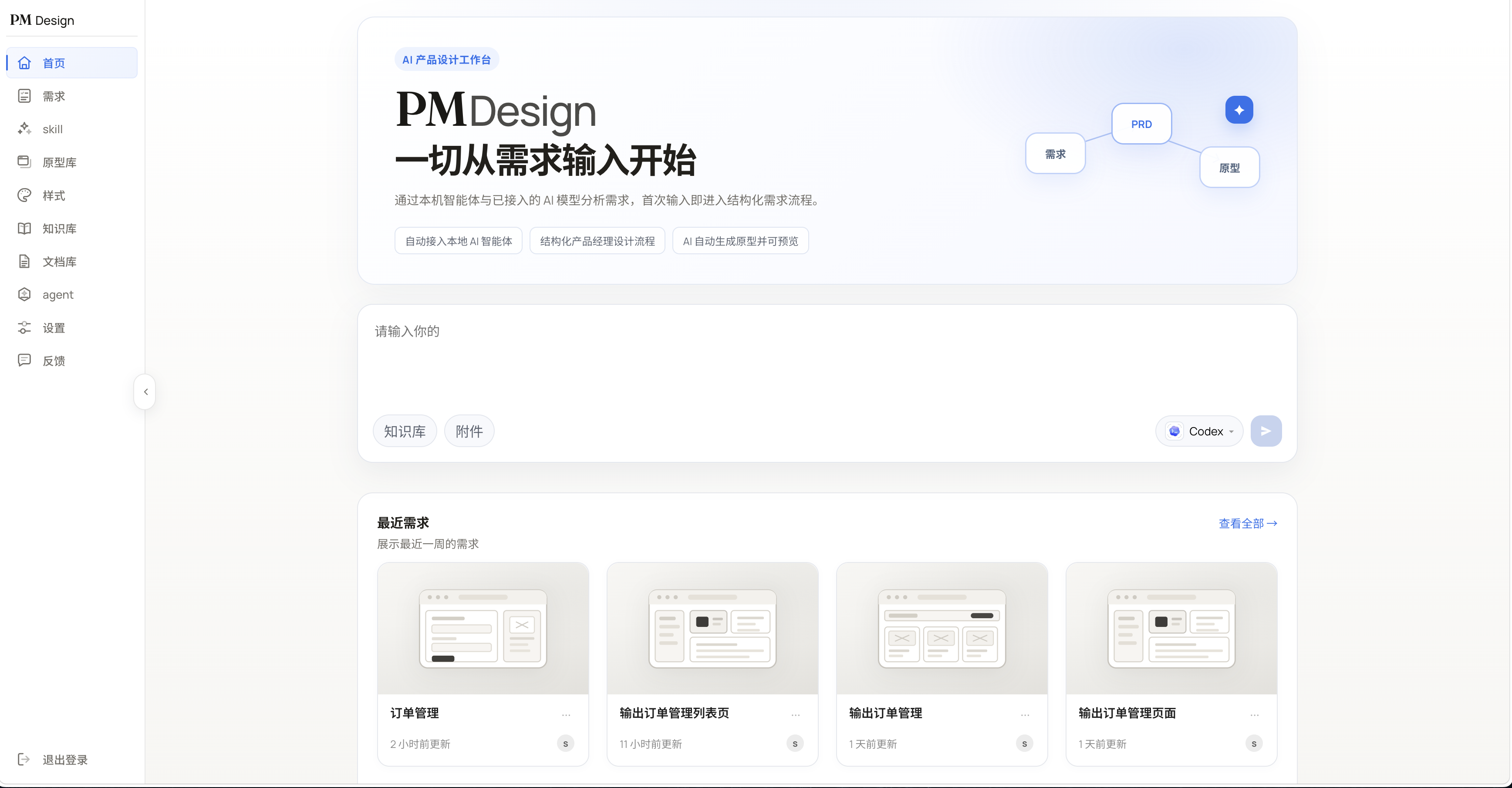The image size is (1512, 788).
Task: Open more options for 输出订单管理列表页 card
Action: click(795, 715)
